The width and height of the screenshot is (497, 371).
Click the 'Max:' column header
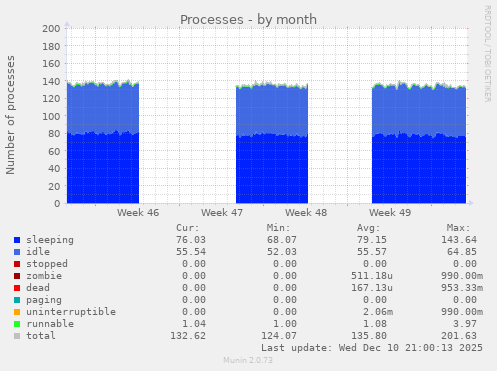[x=458, y=228]
